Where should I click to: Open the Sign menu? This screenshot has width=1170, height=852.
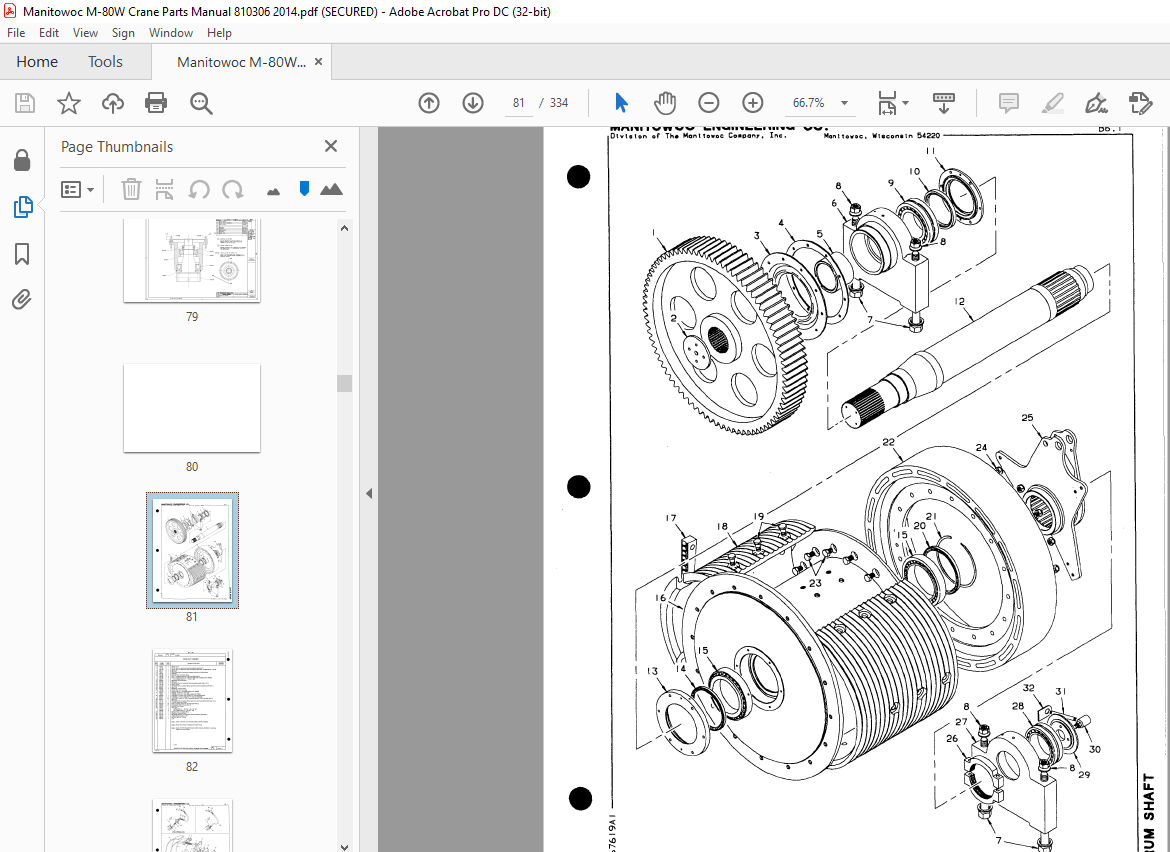(x=123, y=33)
